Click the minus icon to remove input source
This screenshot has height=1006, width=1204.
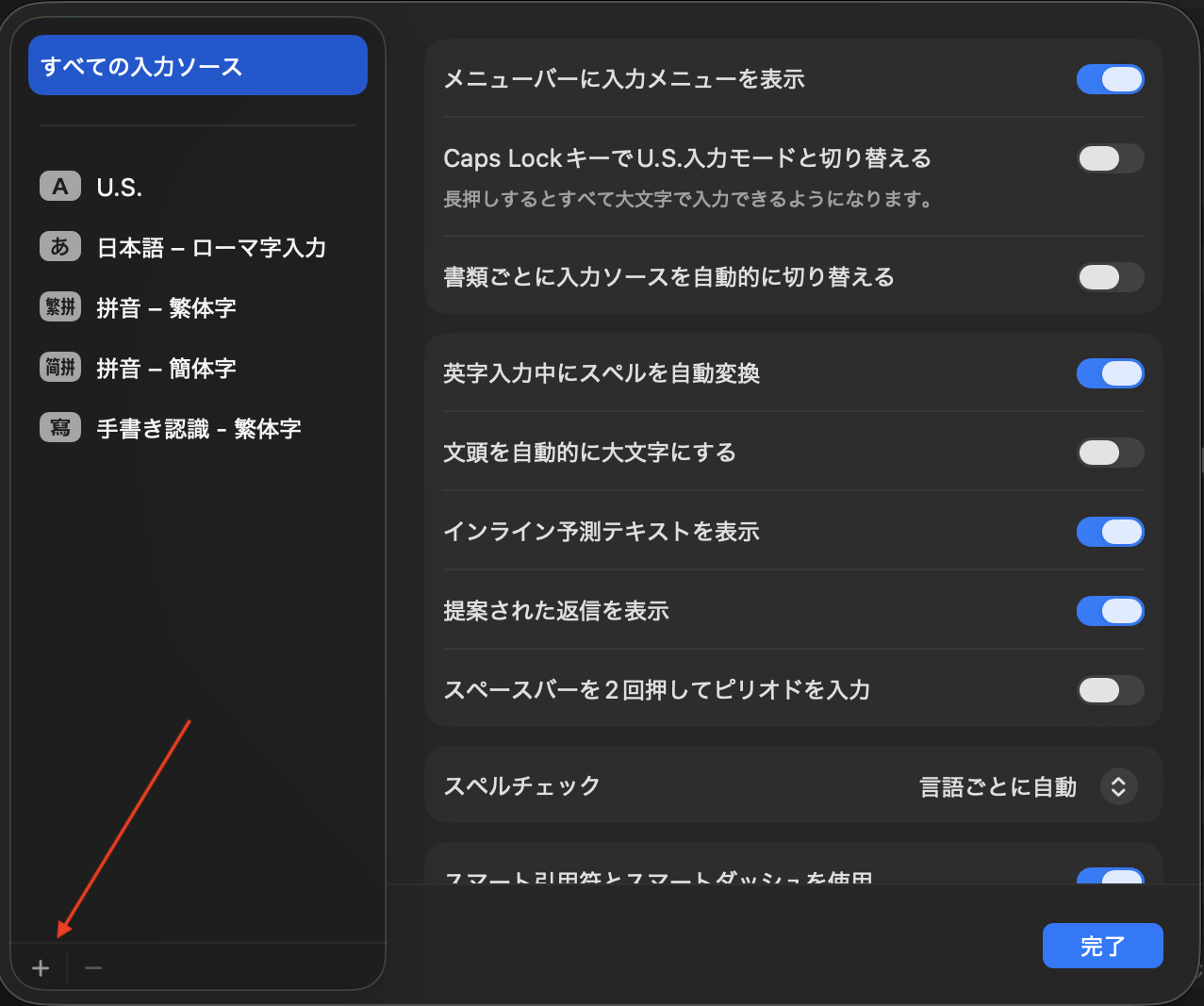tap(92, 968)
